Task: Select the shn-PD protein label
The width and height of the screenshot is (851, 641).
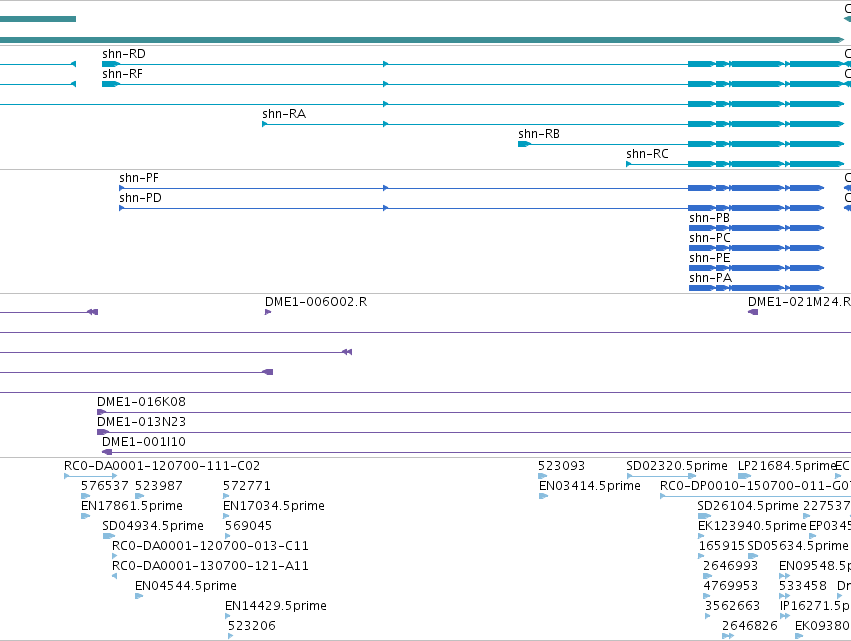Action: (140, 198)
